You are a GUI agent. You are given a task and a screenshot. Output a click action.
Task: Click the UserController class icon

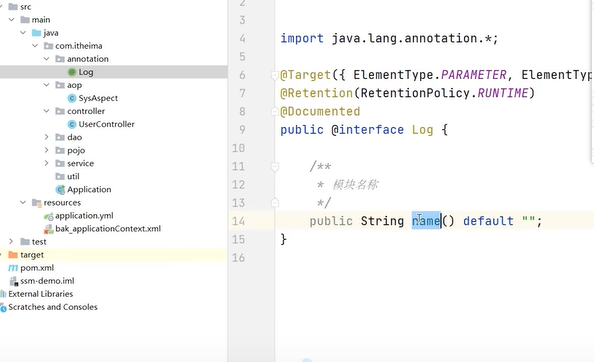pyautogui.click(x=72, y=124)
